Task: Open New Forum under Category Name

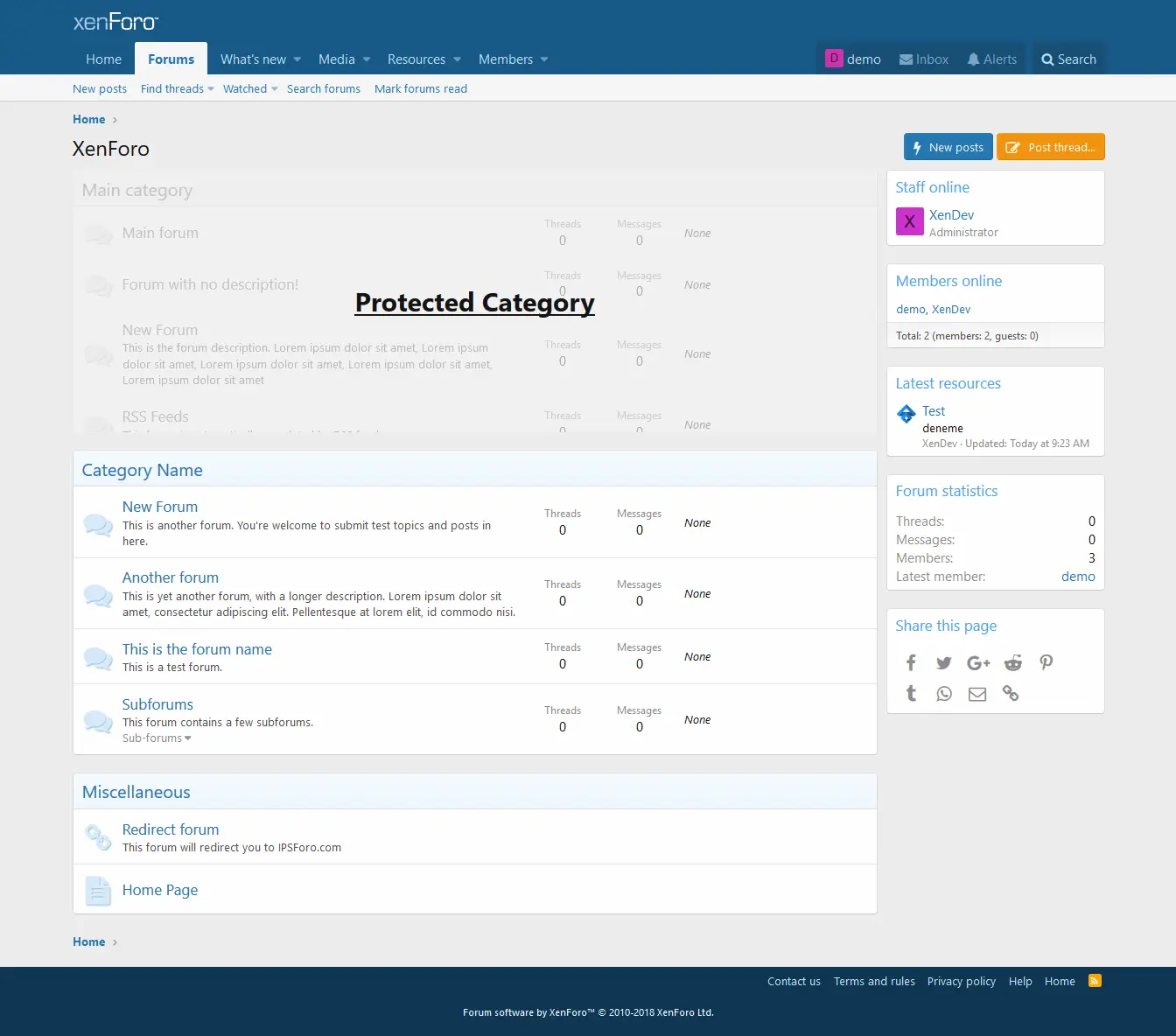Action: pyautogui.click(x=160, y=507)
